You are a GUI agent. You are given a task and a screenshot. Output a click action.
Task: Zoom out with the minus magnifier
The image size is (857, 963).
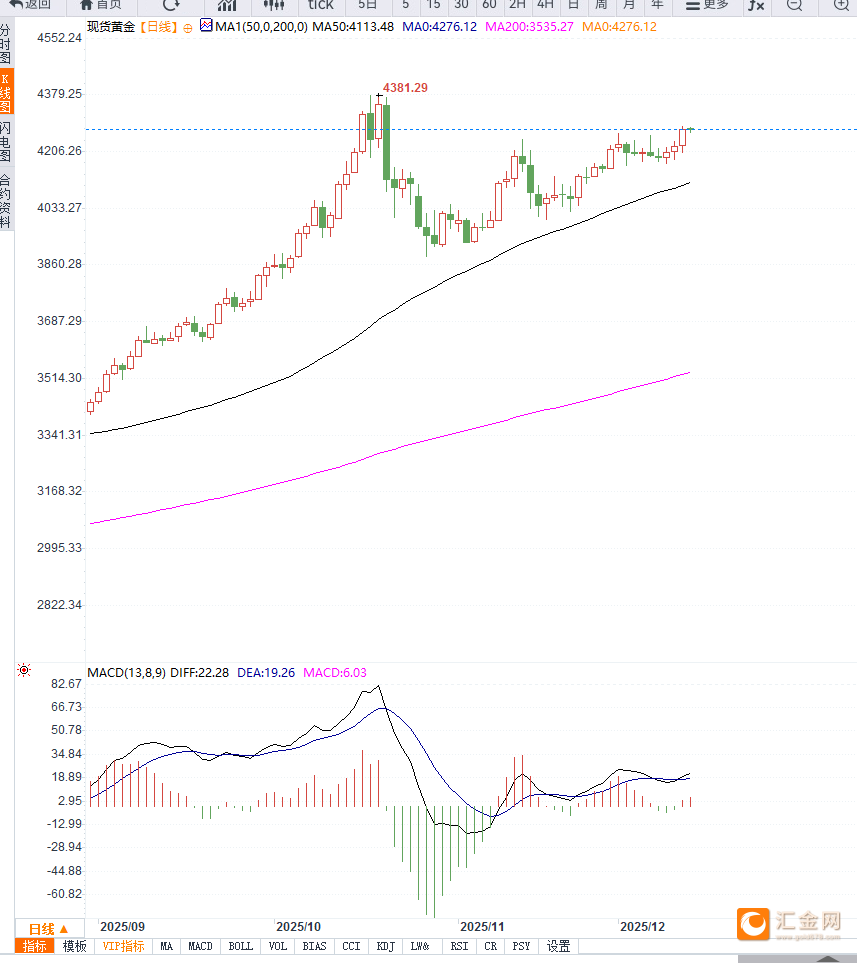tap(794, 5)
